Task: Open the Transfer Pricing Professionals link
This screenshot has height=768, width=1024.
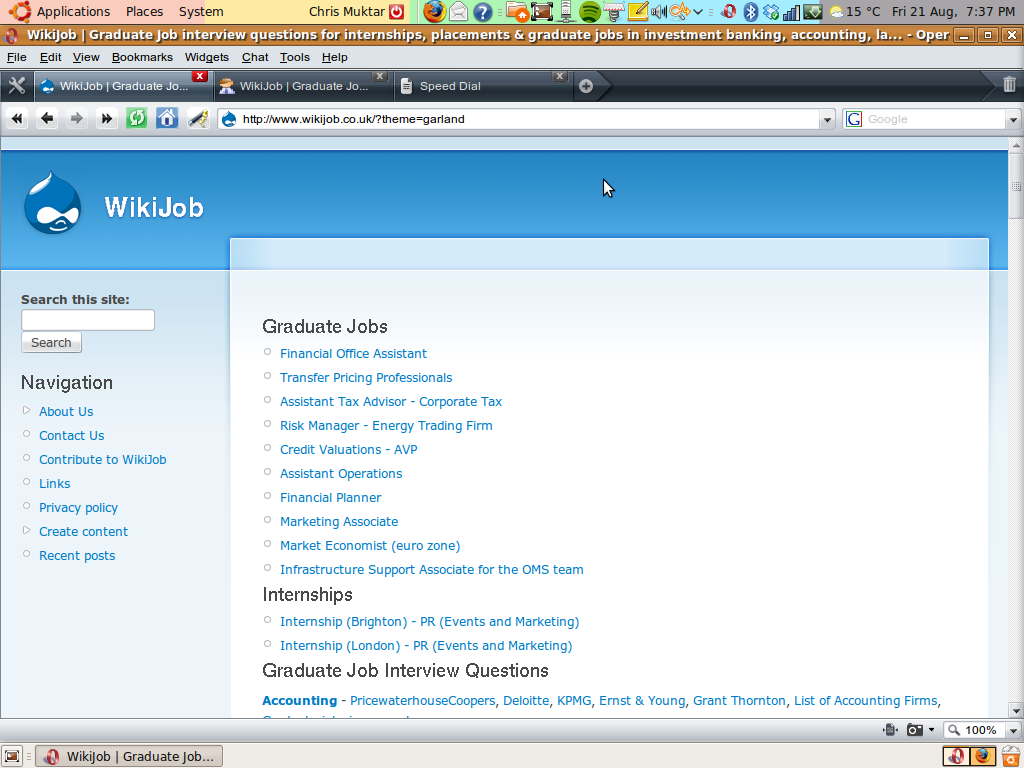Action: (x=366, y=377)
